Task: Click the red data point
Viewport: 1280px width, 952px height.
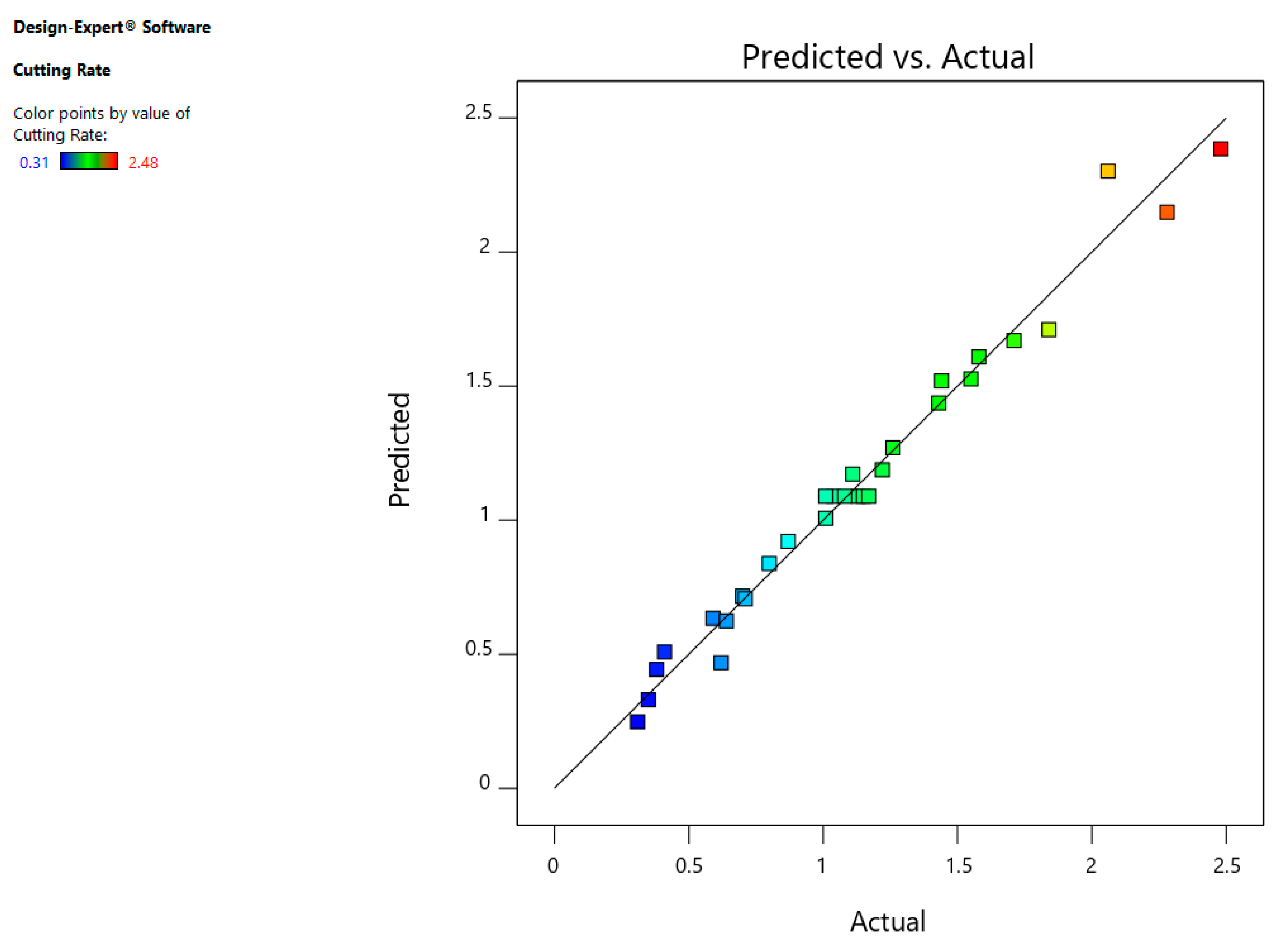Action: [x=1220, y=149]
